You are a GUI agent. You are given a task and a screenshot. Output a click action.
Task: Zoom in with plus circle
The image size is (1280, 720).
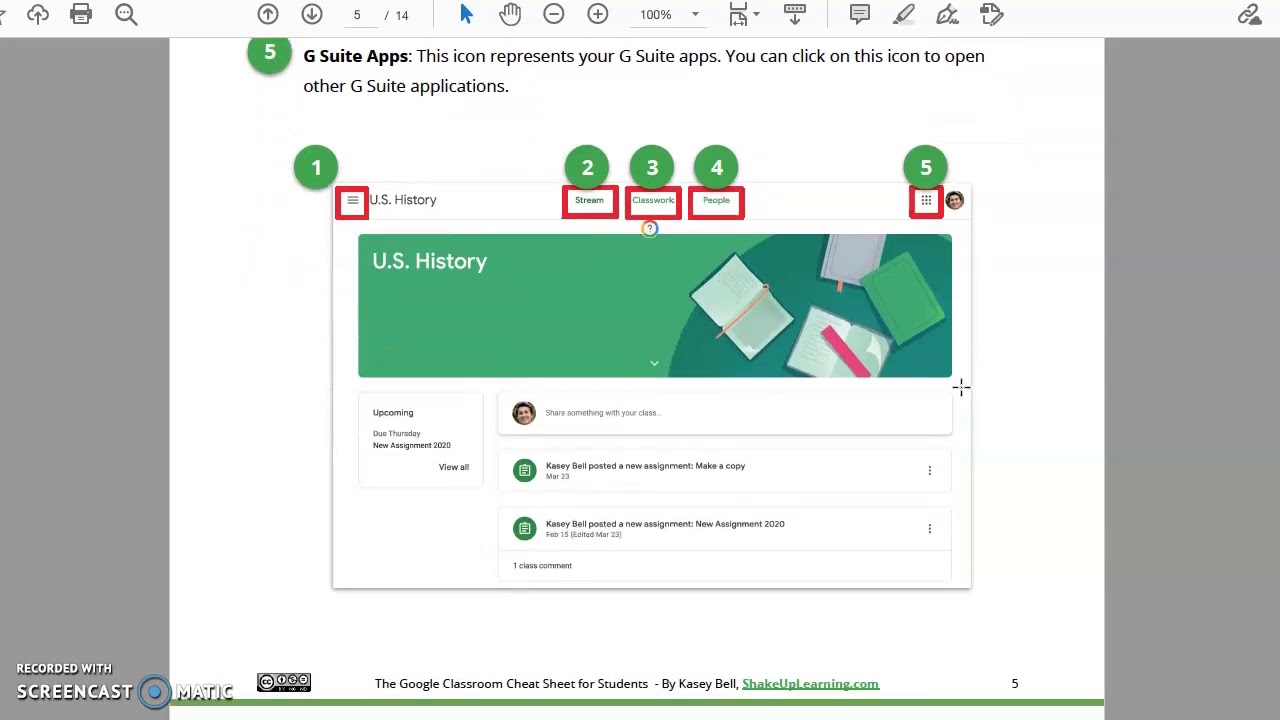[598, 14]
